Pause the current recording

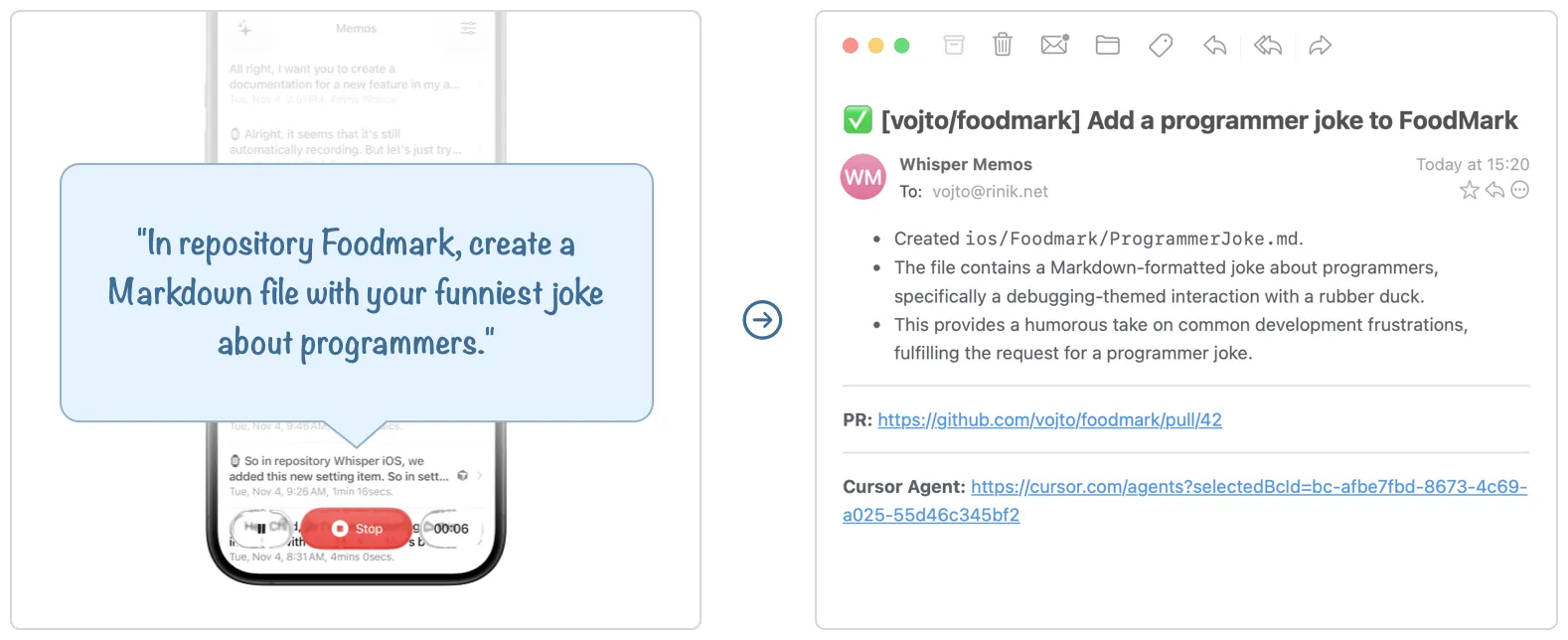click(x=260, y=528)
